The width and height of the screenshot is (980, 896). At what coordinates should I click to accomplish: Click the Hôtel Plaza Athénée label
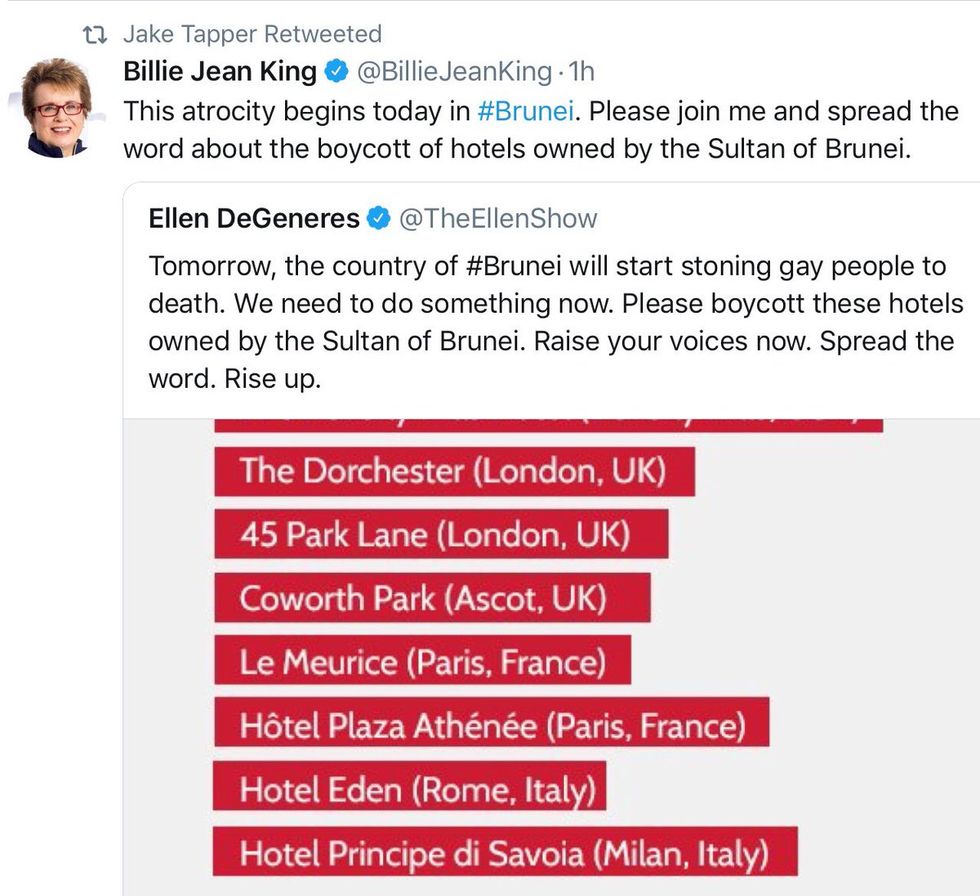pyautogui.click(x=491, y=722)
